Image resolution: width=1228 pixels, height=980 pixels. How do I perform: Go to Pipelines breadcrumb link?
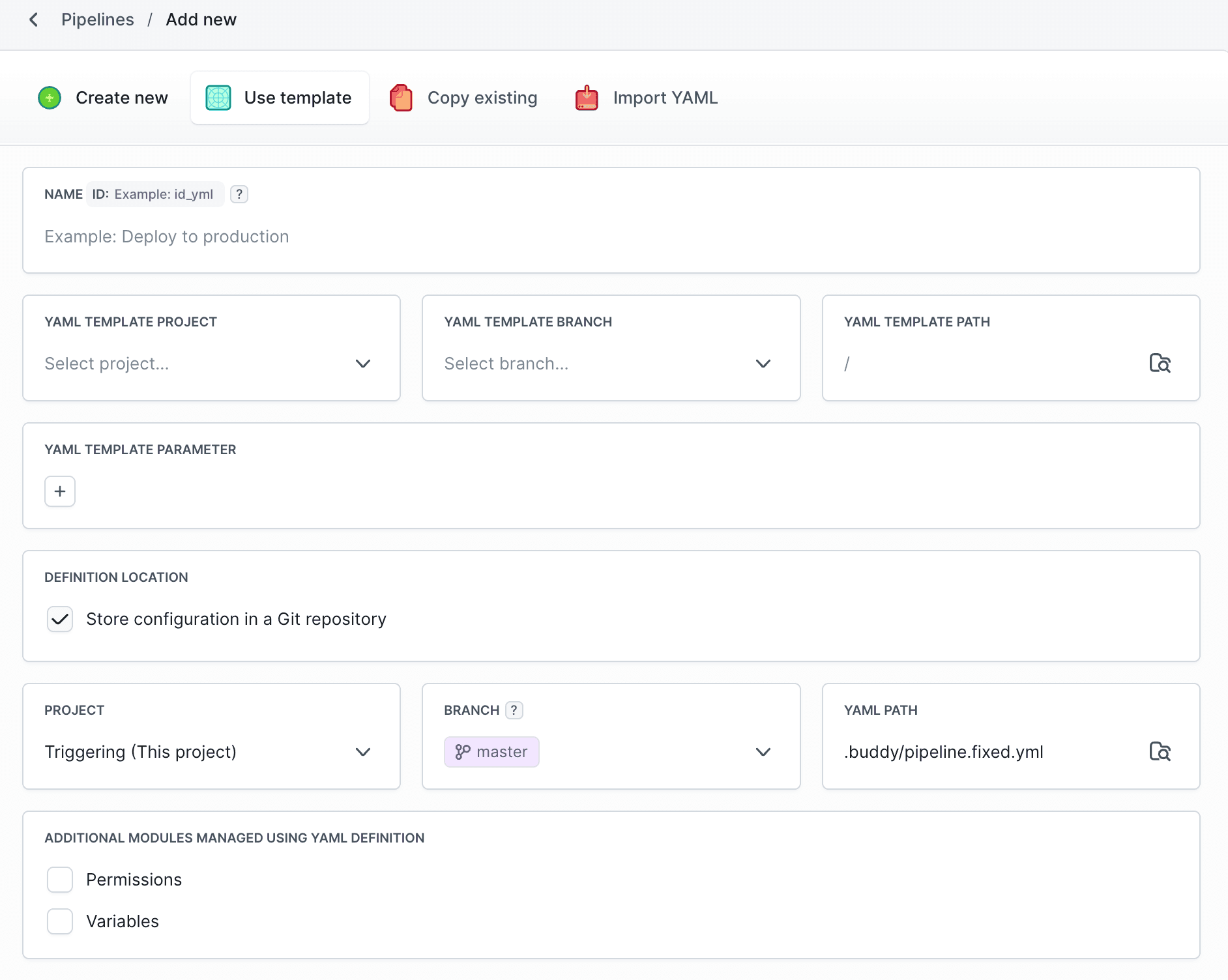click(98, 20)
